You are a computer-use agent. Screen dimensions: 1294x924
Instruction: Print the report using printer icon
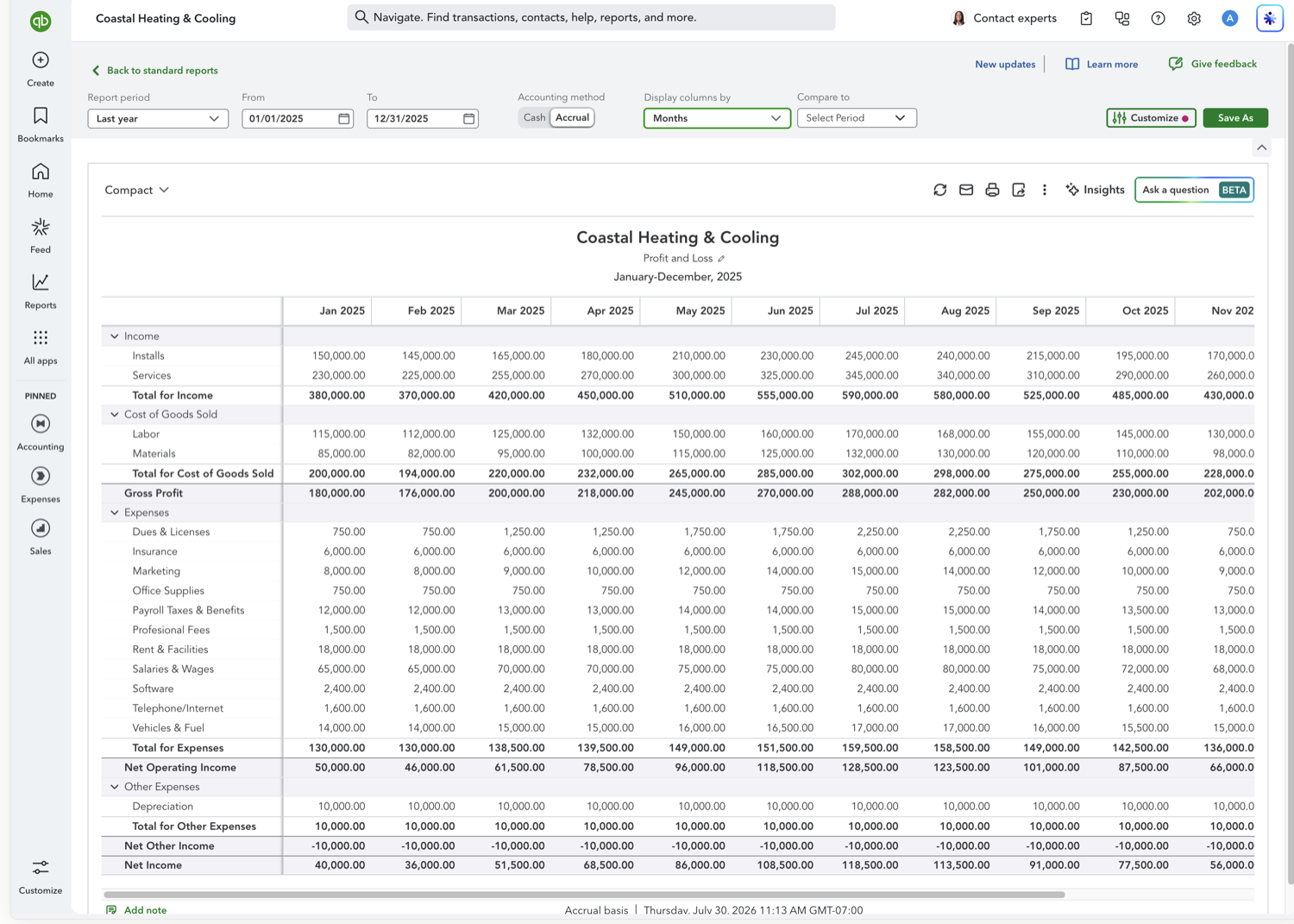pos(992,190)
